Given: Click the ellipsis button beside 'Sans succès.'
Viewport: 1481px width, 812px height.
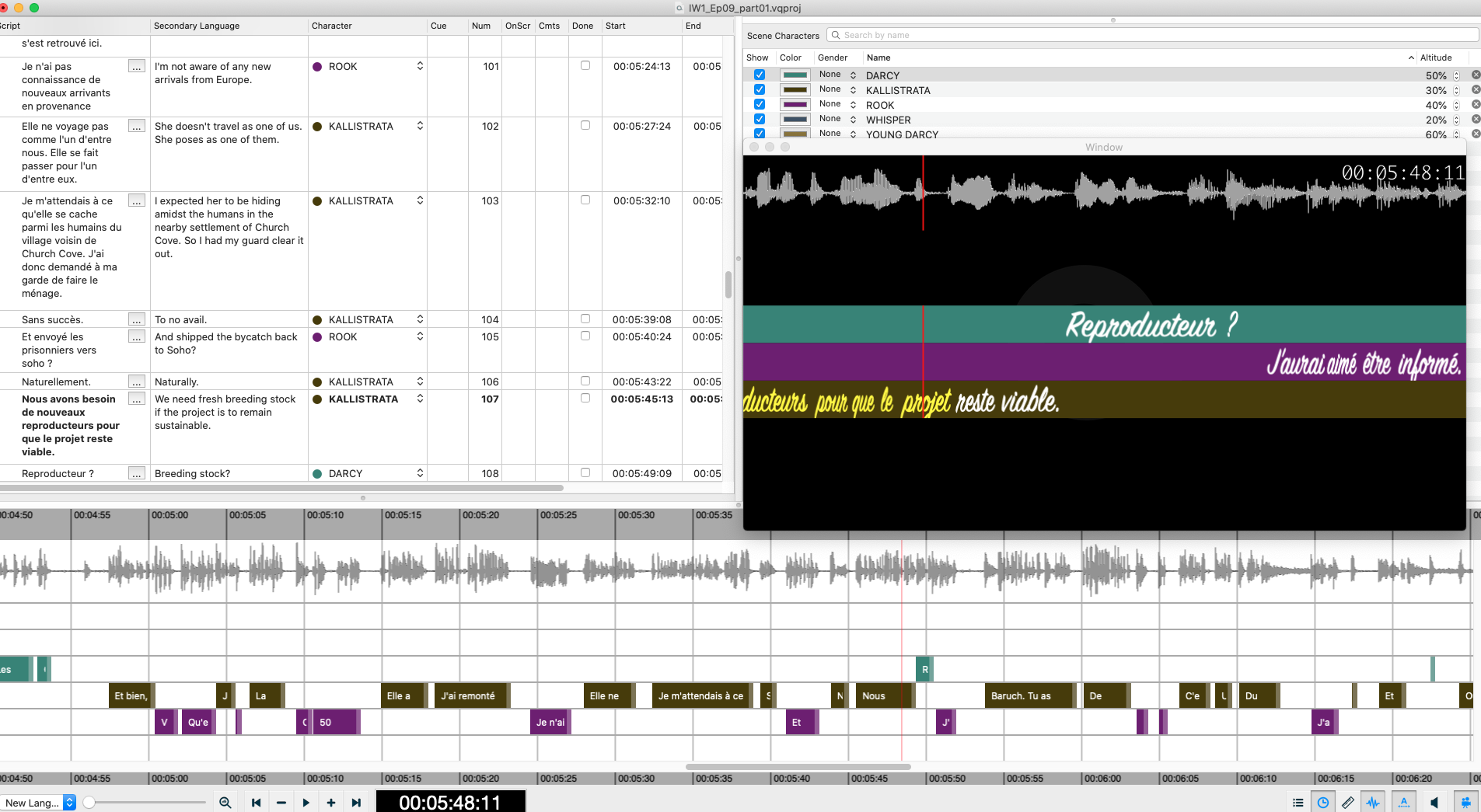Looking at the screenshot, I should (137, 319).
